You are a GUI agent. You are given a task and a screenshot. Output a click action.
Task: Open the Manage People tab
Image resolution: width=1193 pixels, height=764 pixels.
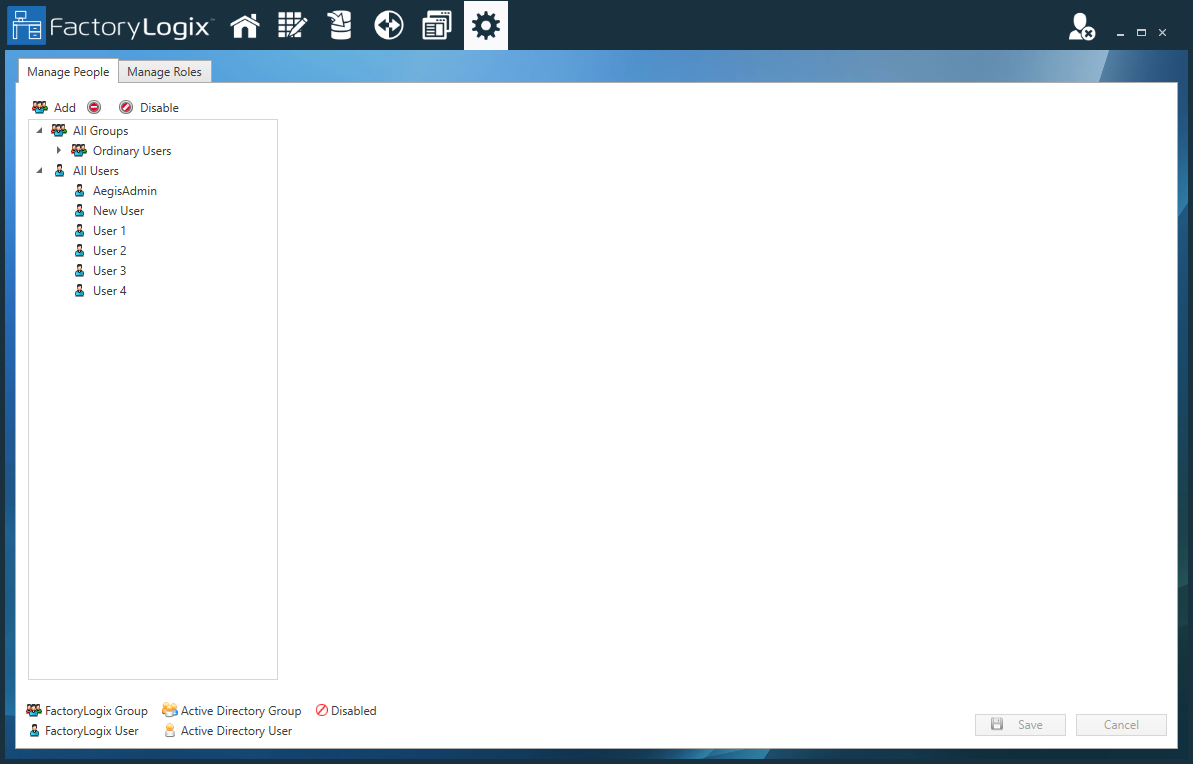(x=67, y=71)
